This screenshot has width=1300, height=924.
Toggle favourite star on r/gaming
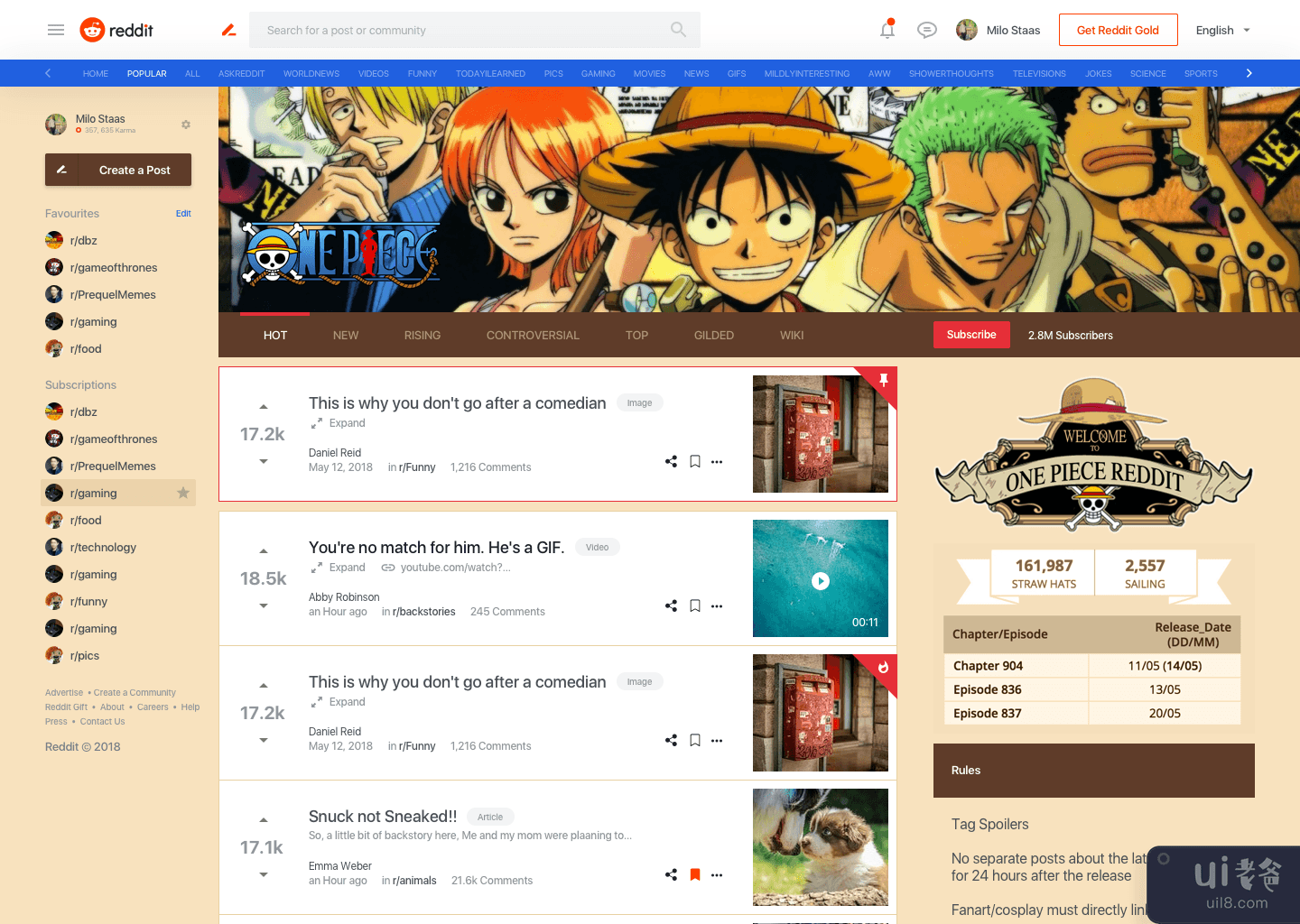coord(183,493)
